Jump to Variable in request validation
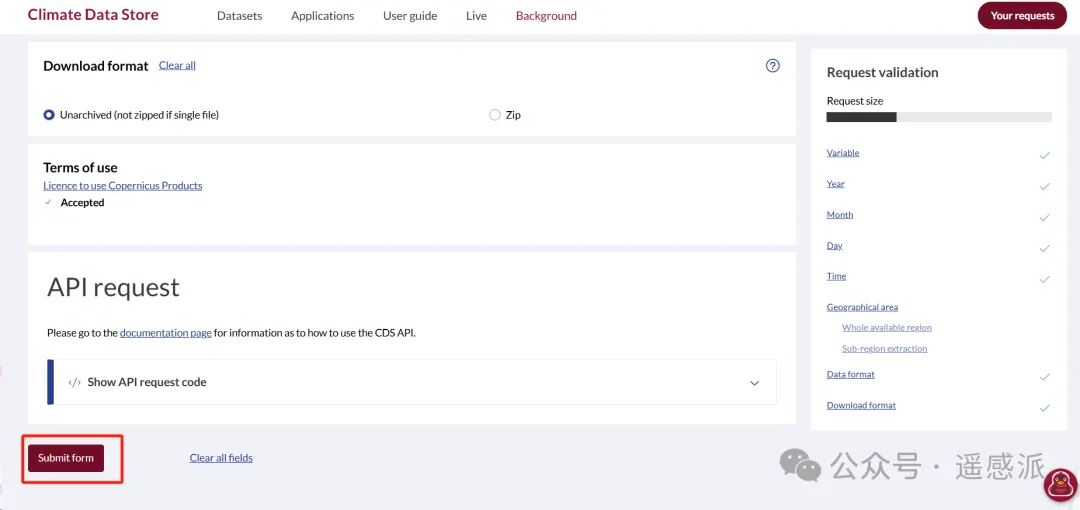 [843, 153]
